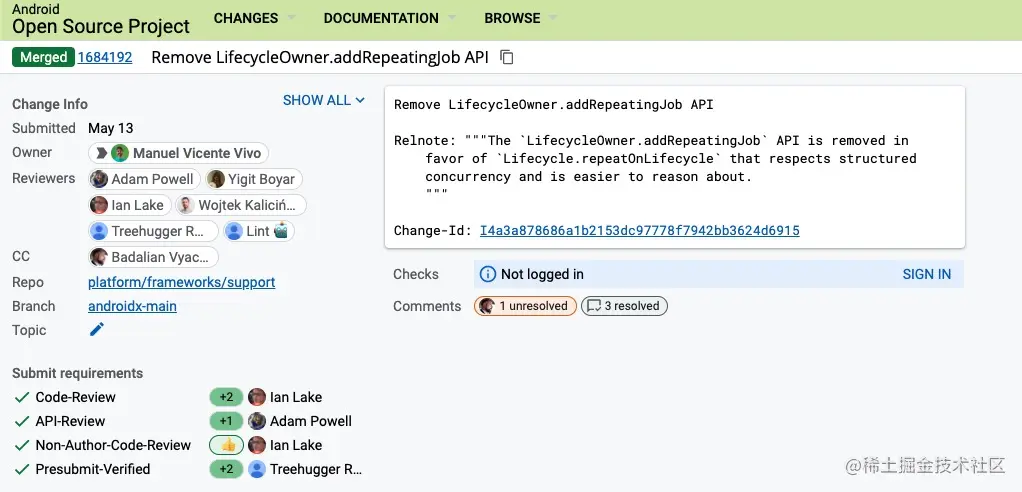This screenshot has height=492, width=1022.
Task: Copy the change subject with copy icon
Action: pyautogui.click(x=506, y=57)
